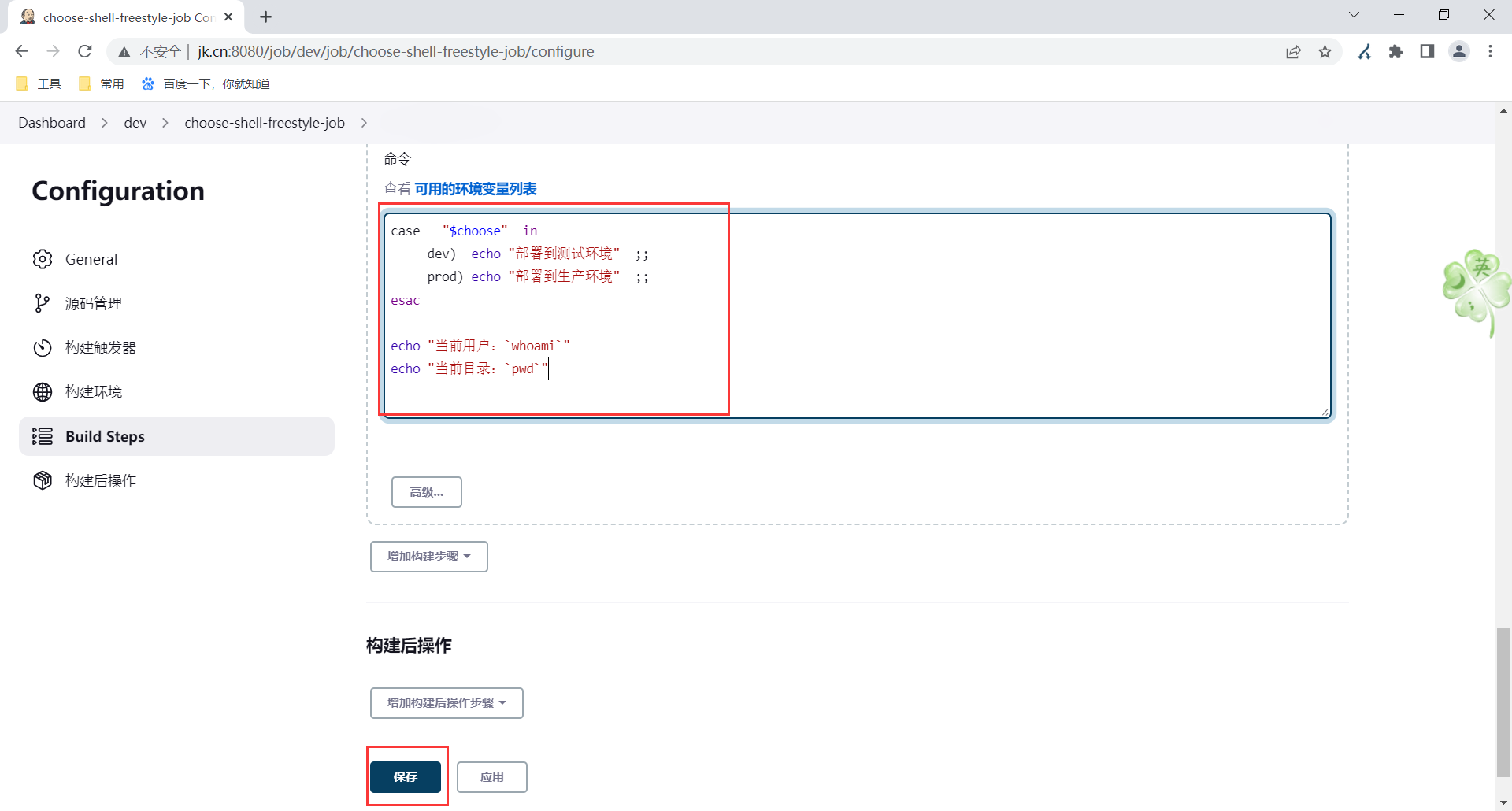Open the 常用 bookmarks folder
Viewport: 1512px width, 811px height.
click(x=101, y=83)
